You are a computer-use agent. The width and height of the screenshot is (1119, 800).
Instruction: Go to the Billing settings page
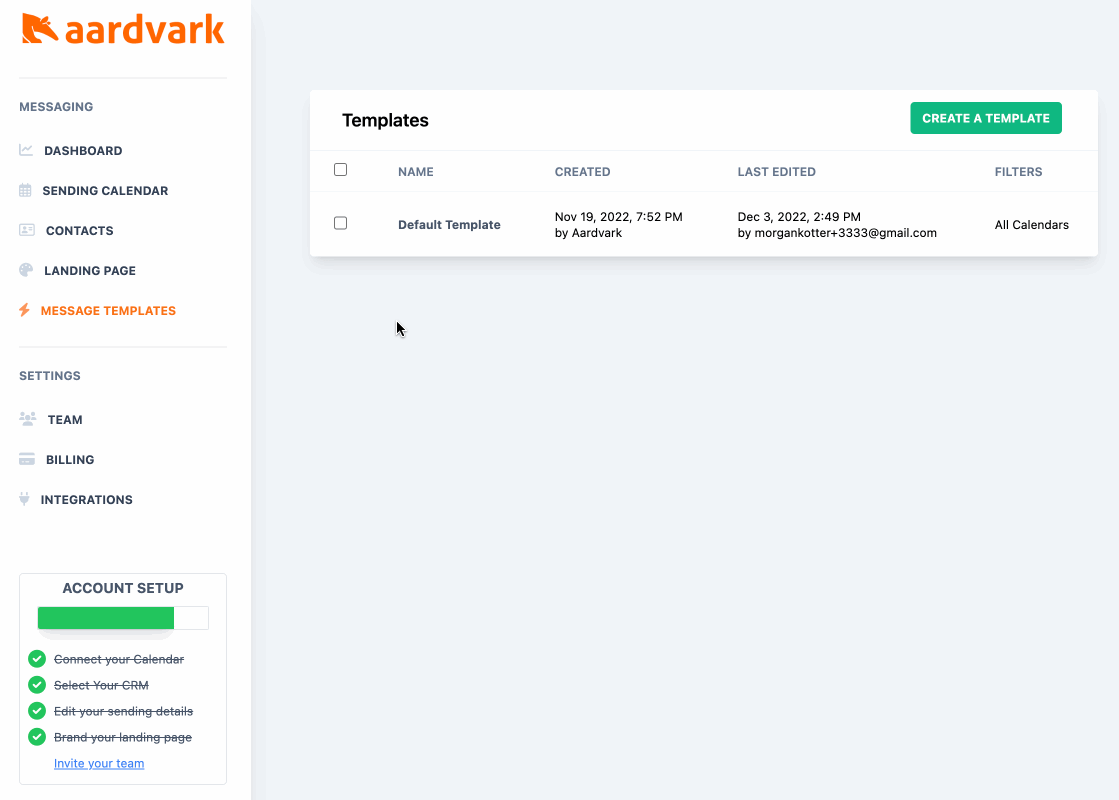(70, 460)
